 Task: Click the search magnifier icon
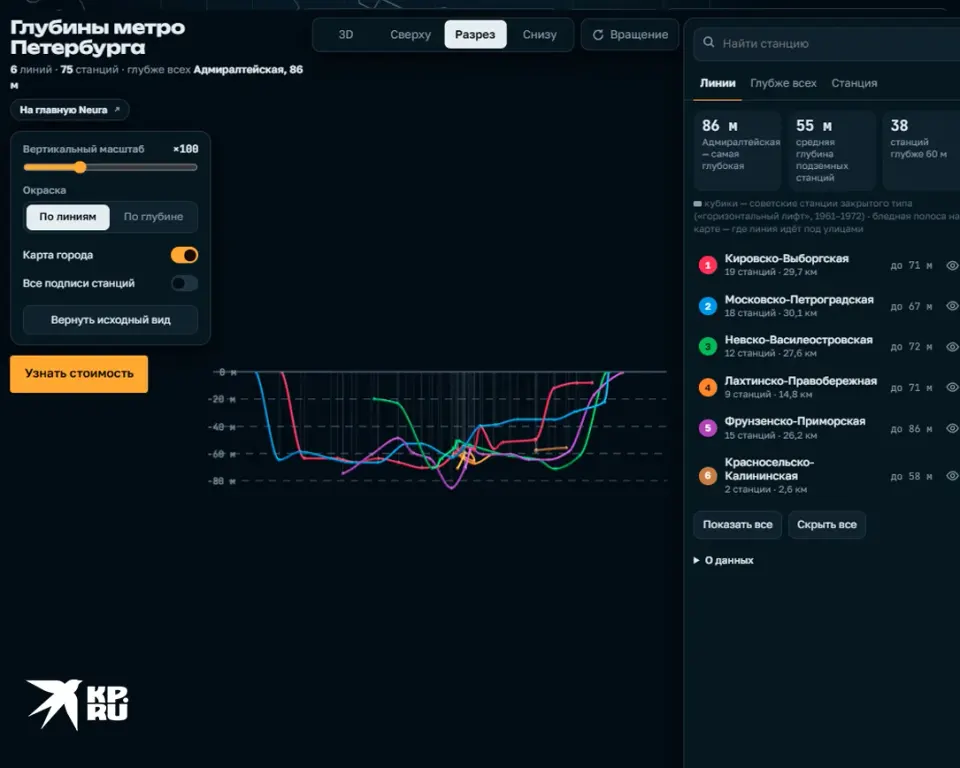click(708, 42)
